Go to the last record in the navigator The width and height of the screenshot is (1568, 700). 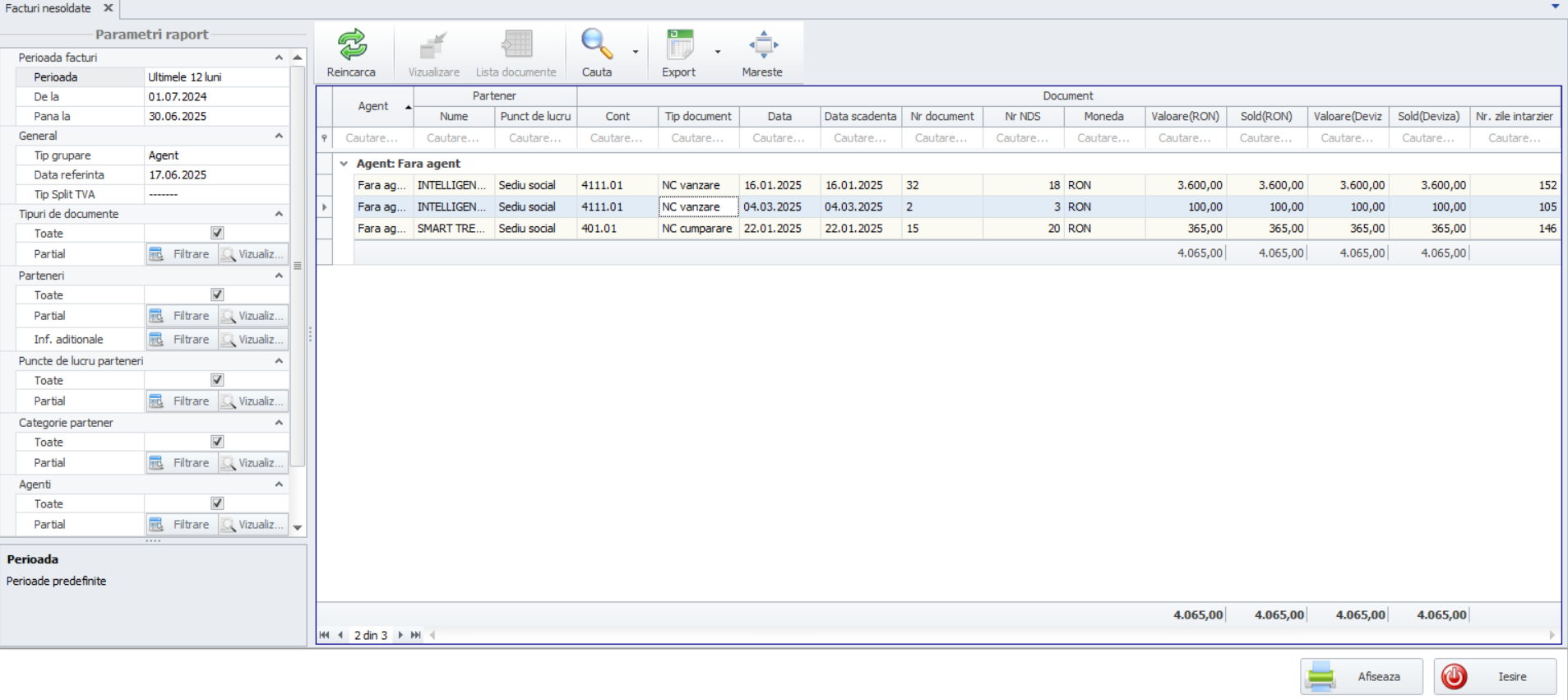click(416, 635)
